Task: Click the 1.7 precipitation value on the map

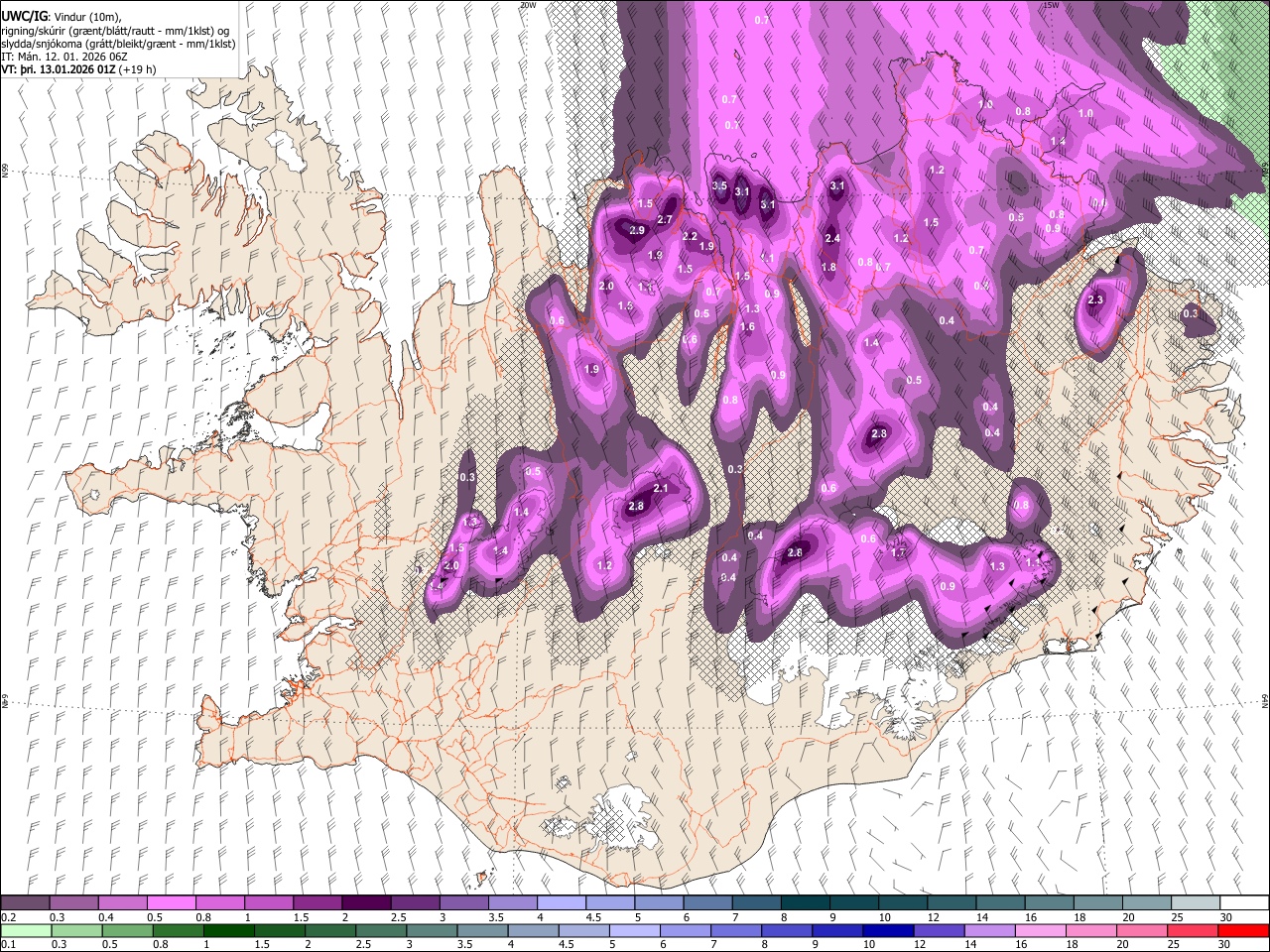Action: pos(899,553)
